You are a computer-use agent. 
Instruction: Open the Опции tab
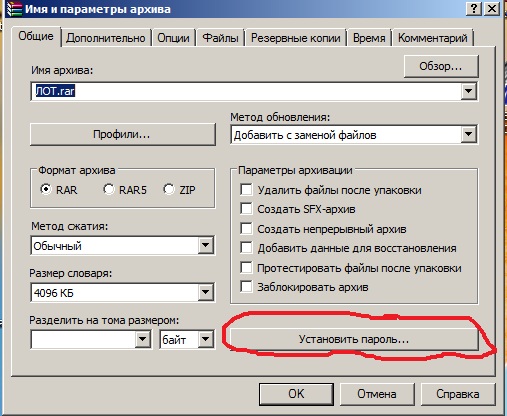click(x=173, y=38)
